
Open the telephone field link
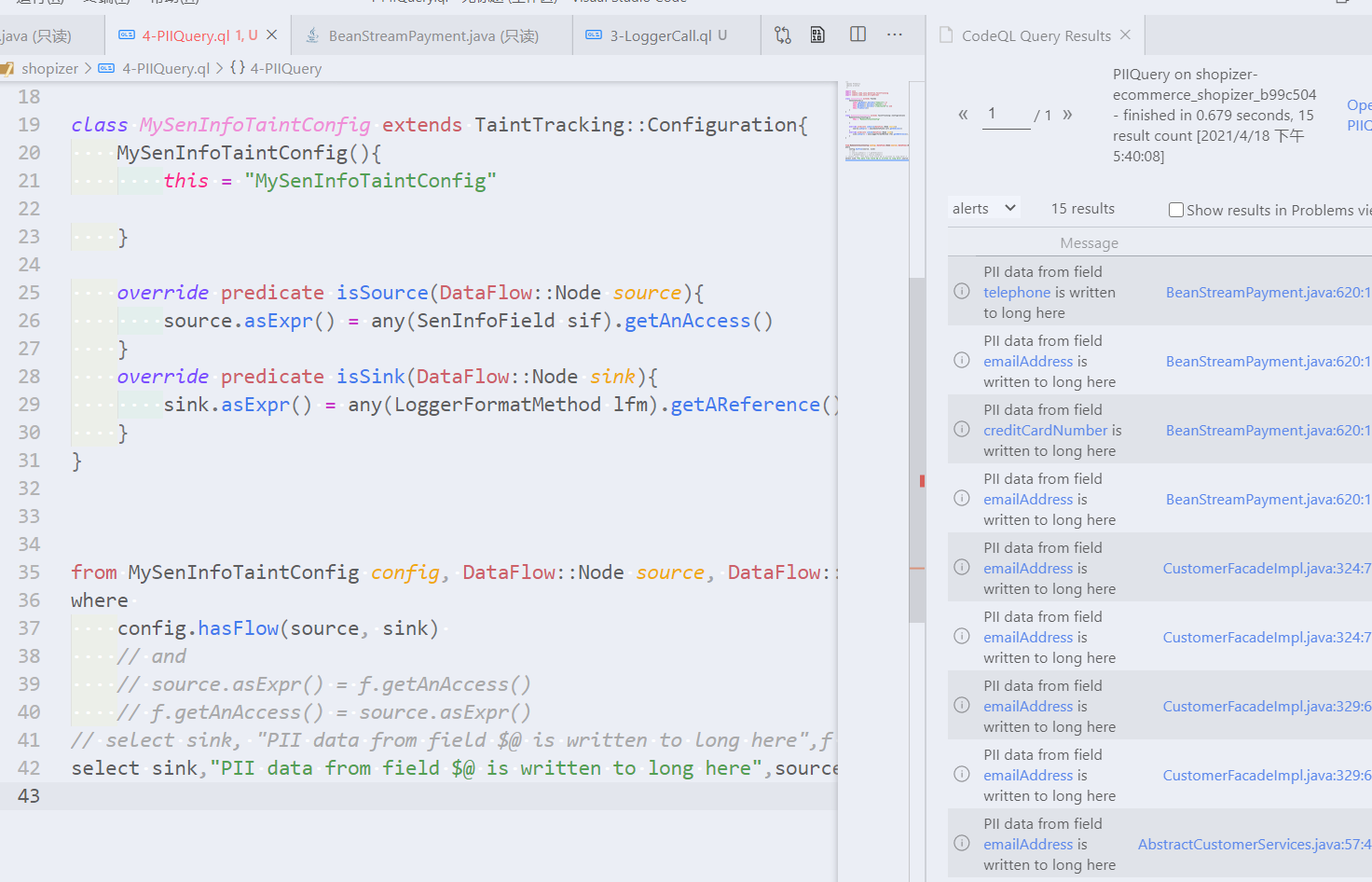pyautogui.click(x=1017, y=292)
